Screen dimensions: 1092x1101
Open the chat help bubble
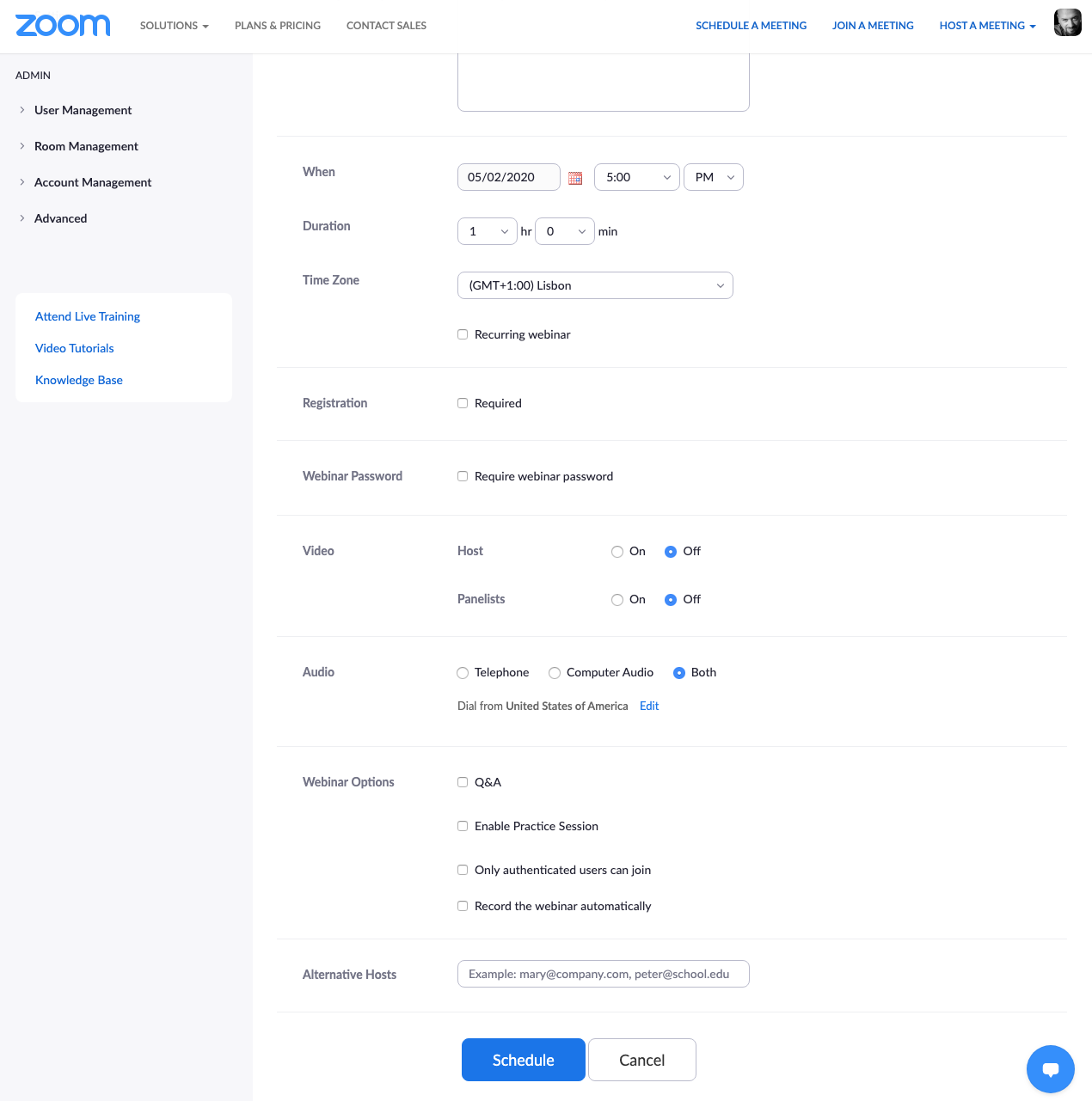[1050, 1069]
